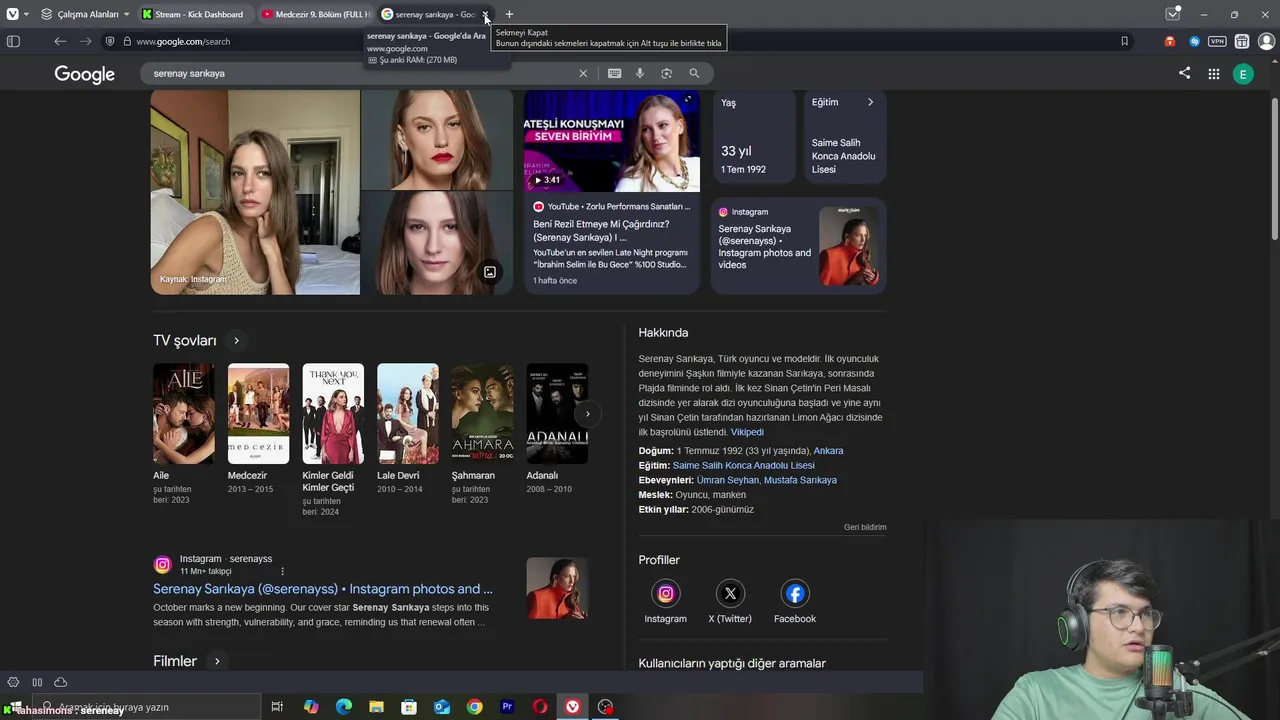The image size is (1280, 720).
Task: Open the Instagram profile icon
Action: point(665,594)
